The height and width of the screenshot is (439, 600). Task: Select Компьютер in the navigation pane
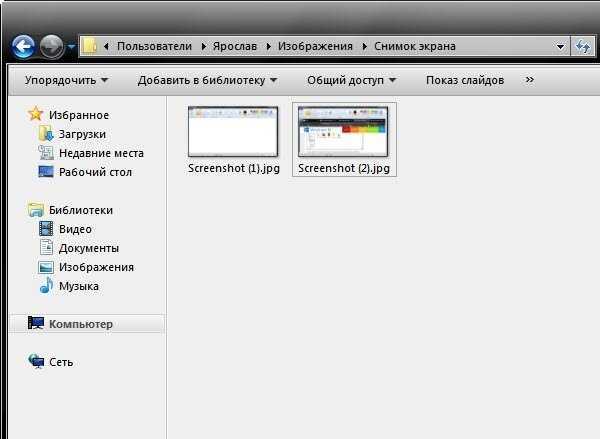81,324
